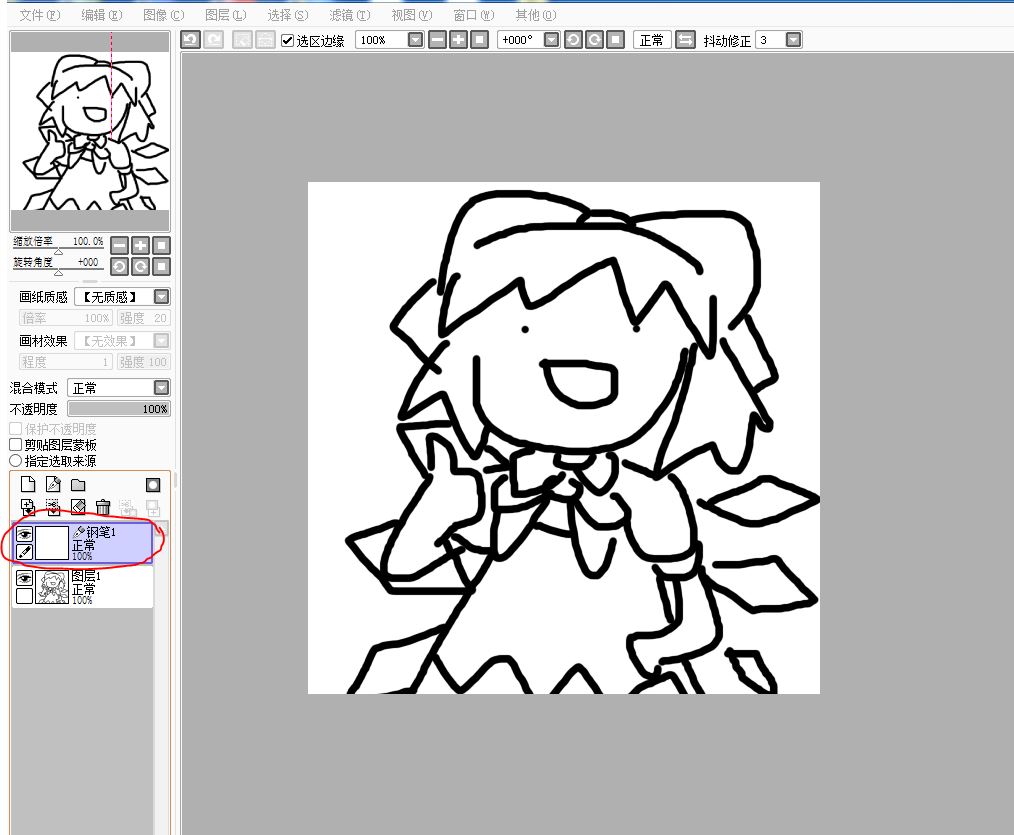Create a new layer folder
This screenshot has width=1014, height=835.
click(x=78, y=485)
